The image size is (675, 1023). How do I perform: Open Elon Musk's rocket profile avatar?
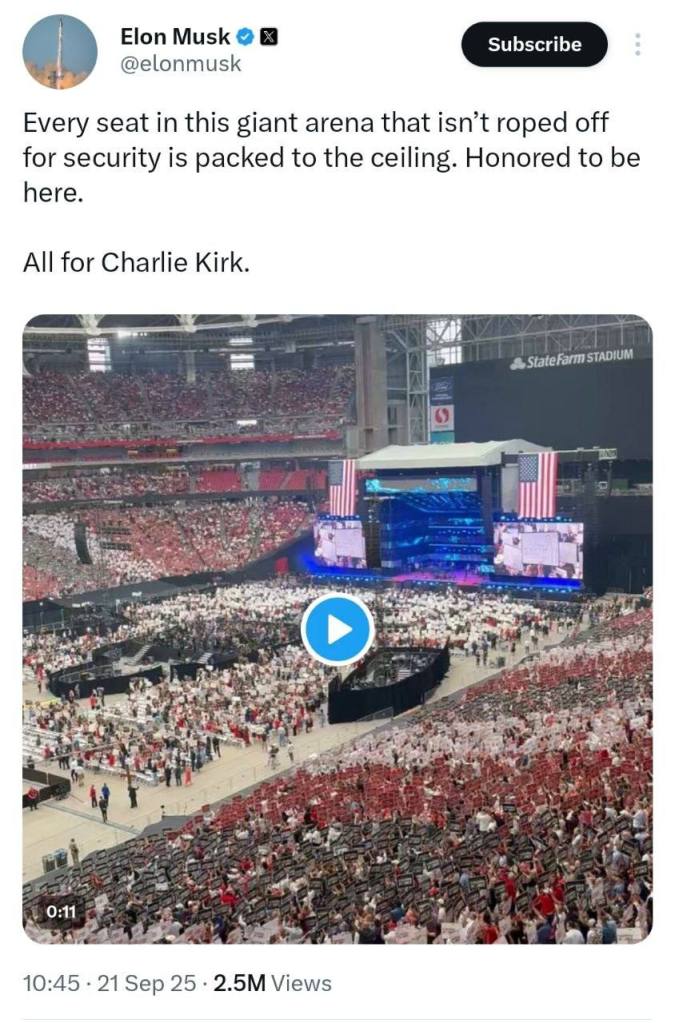tap(60, 52)
